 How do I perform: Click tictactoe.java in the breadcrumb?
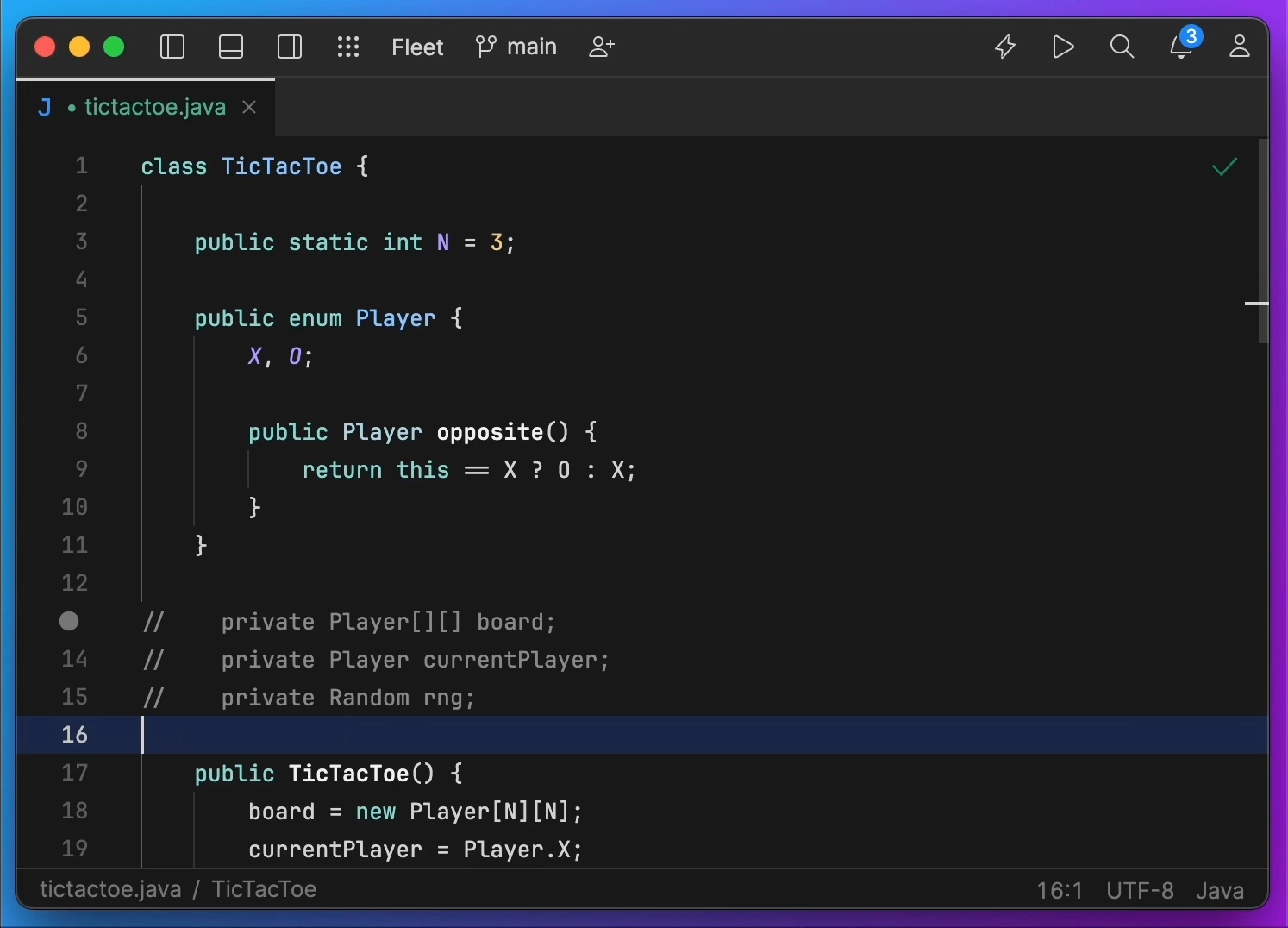pyautogui.click(x=110, y=889)
